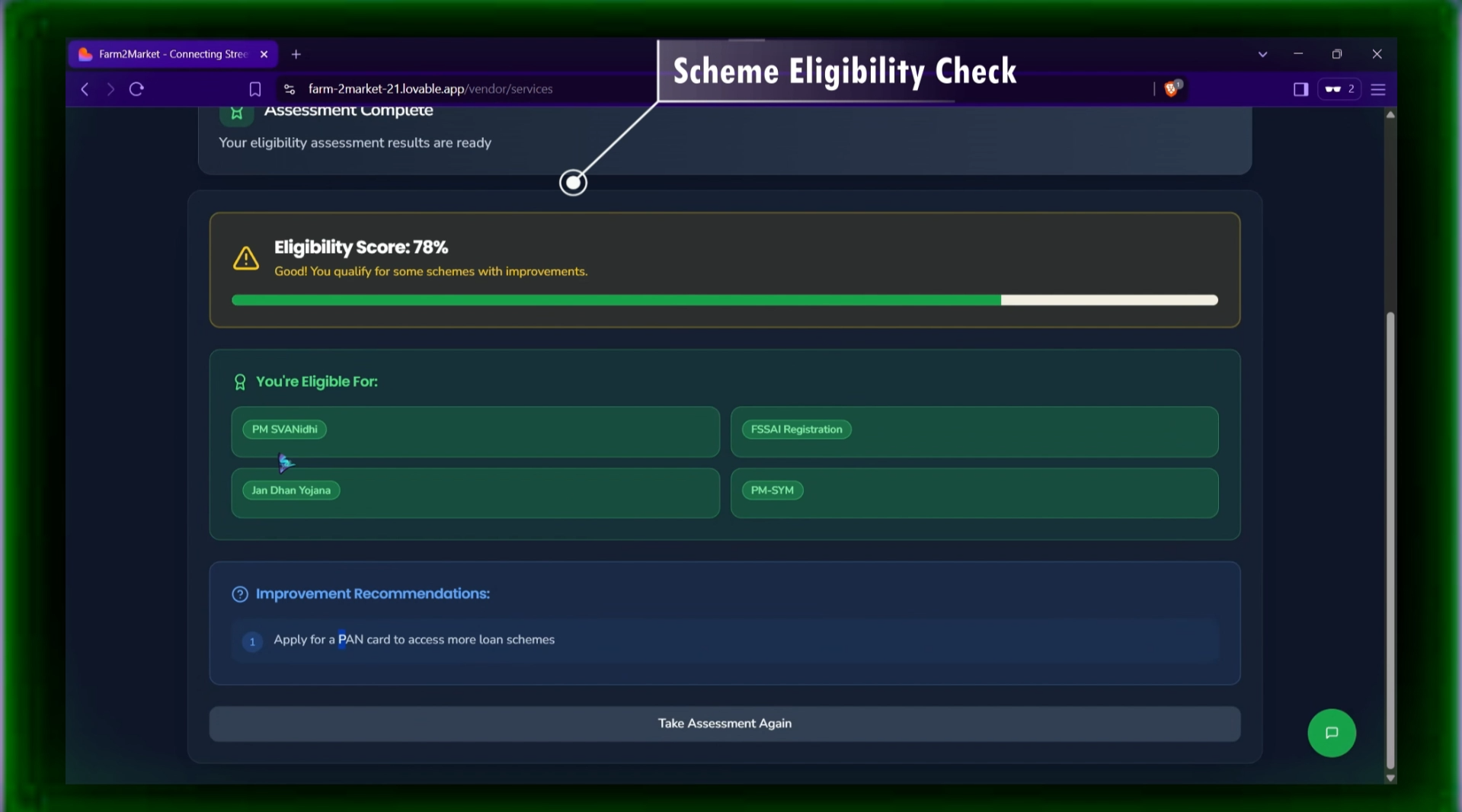
Task: Open the browser hamburger menu
Action: tap(1377, 89)
